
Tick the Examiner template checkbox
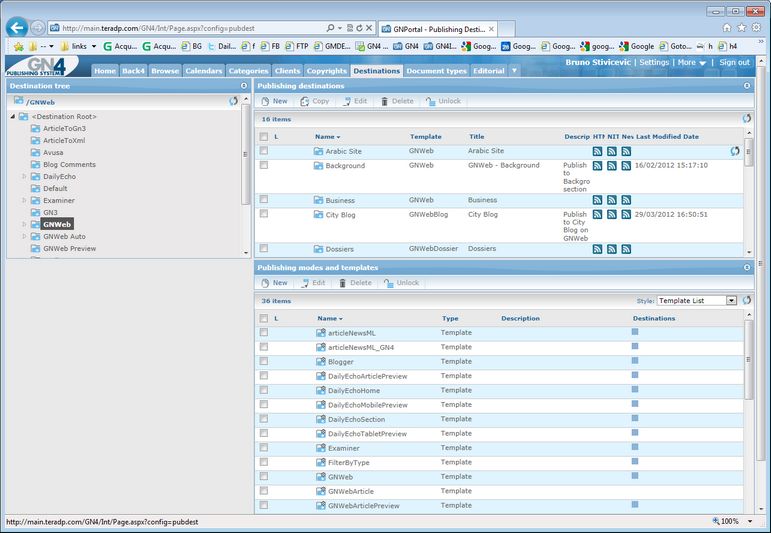264,447
